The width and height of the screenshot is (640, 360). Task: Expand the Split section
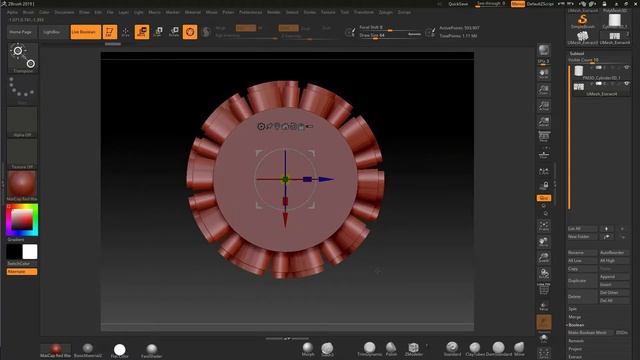[x=573, y=309]
